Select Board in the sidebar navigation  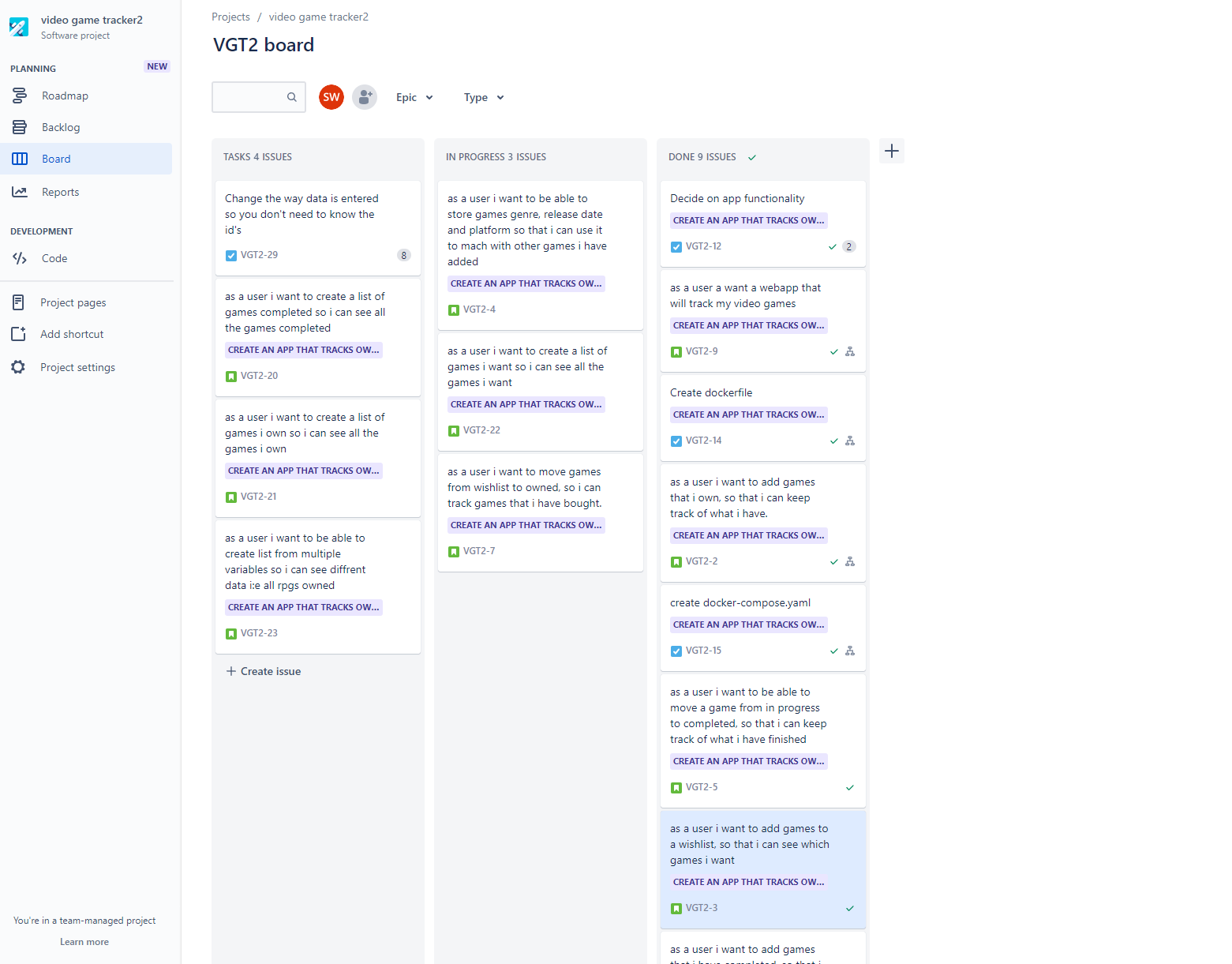[x=56, y=159]
